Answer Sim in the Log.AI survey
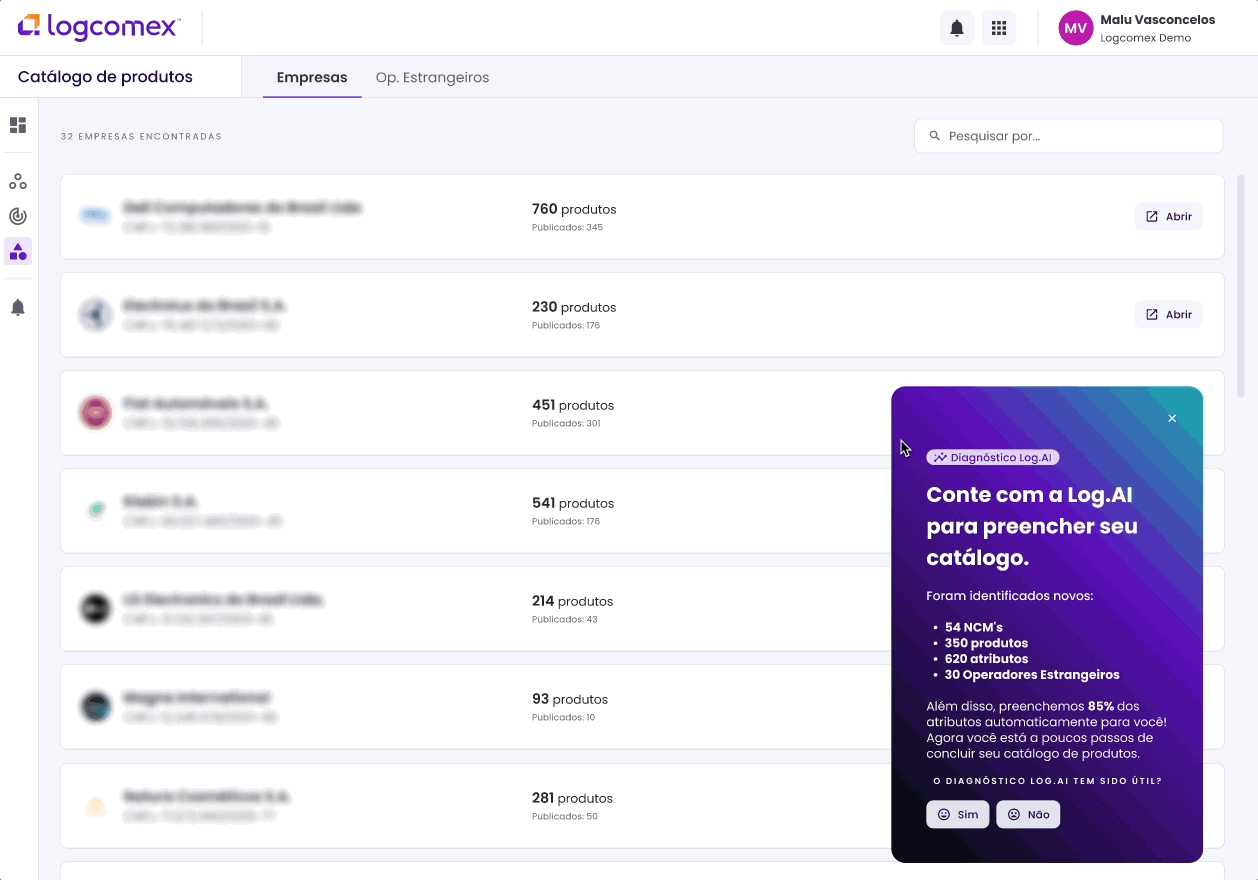Image resolution: width=1258 pixels, height=880 pixels. [x=958, y=814]
